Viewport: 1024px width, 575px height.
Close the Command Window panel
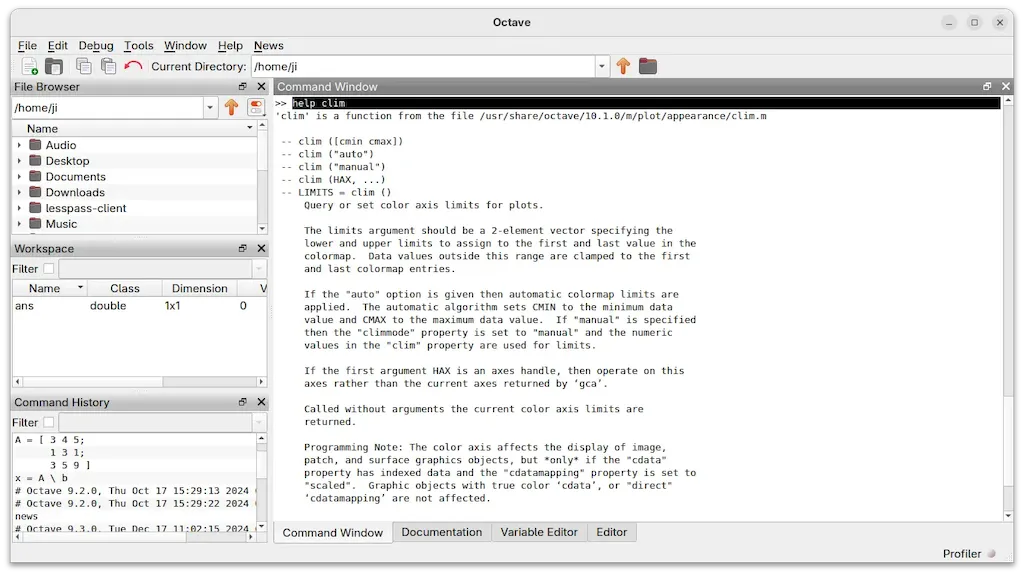[x=1006, y=86]
